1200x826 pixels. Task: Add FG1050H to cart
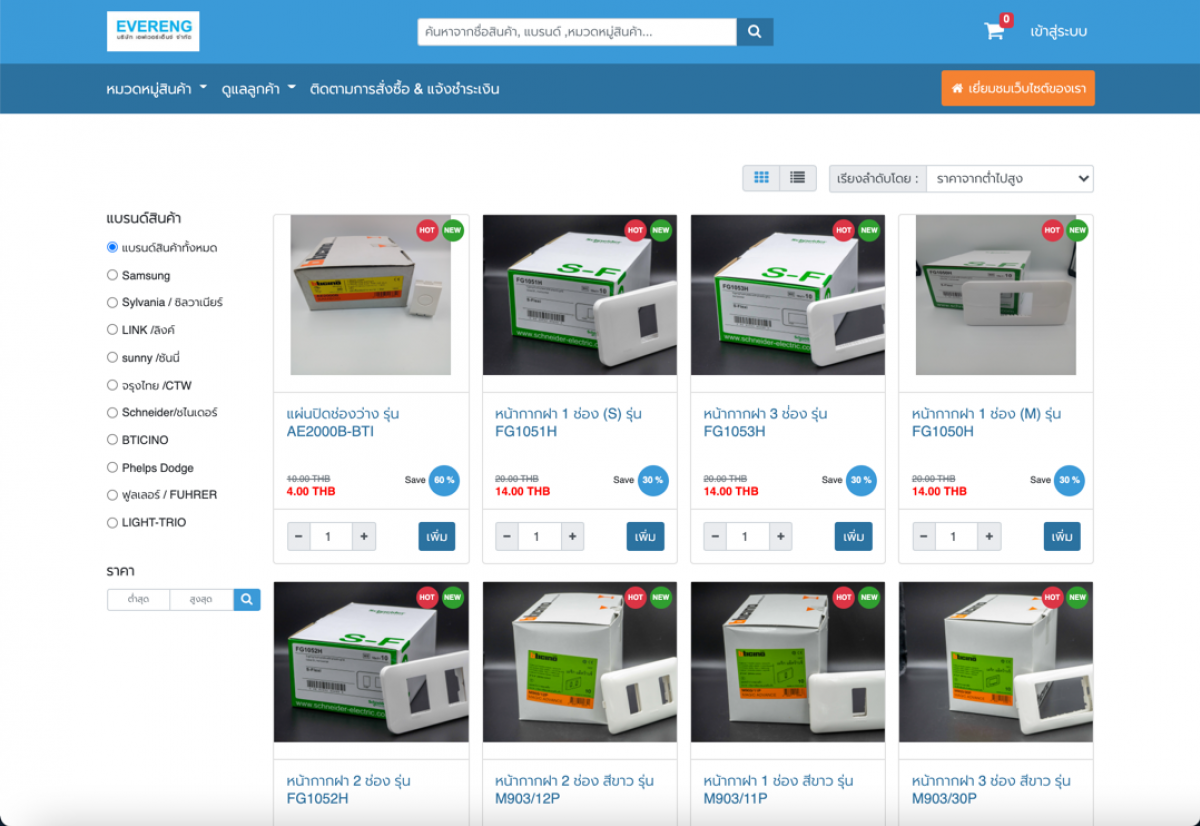point(1062,536)
